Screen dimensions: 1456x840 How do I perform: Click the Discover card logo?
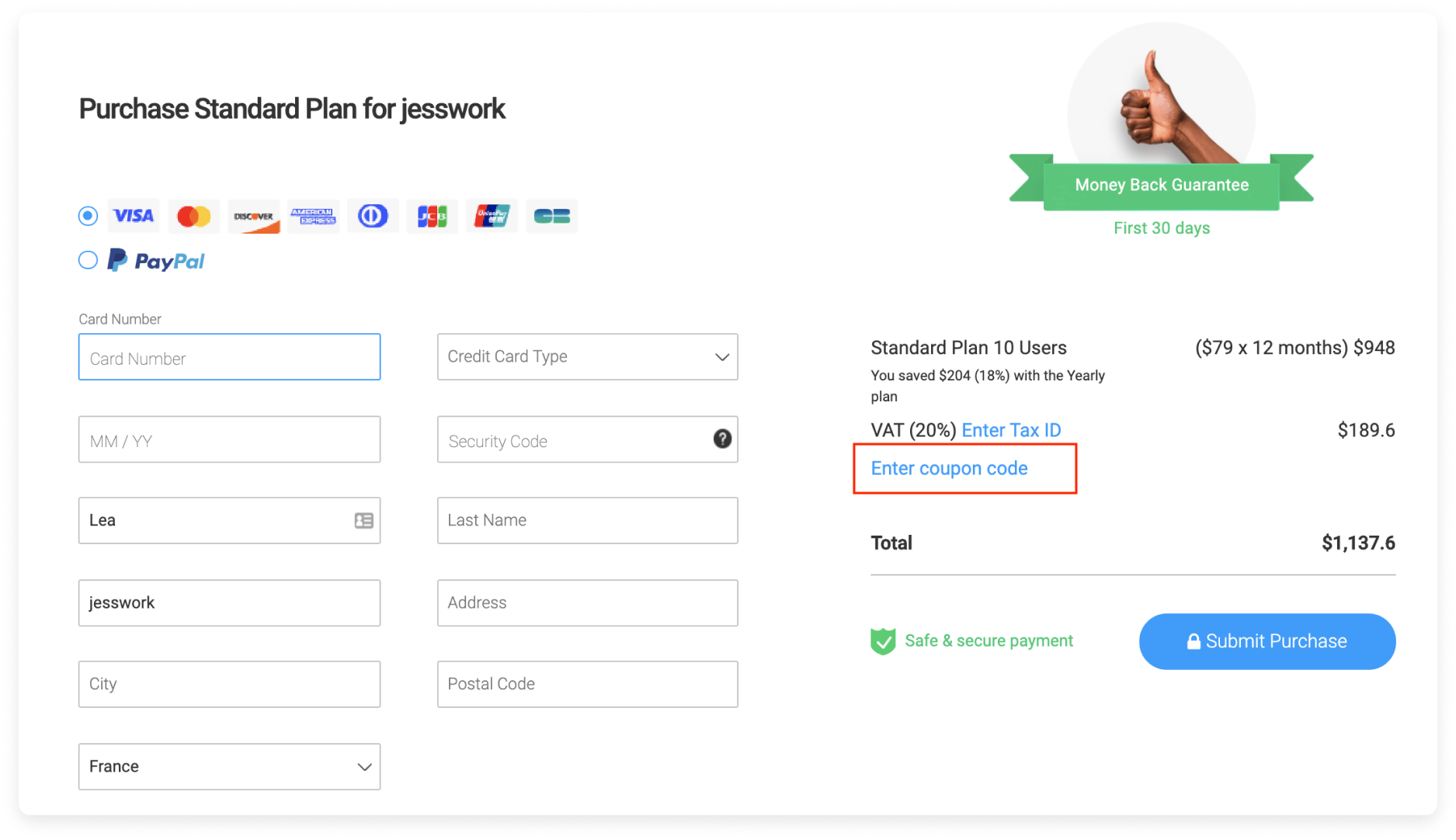coord(253,216)
